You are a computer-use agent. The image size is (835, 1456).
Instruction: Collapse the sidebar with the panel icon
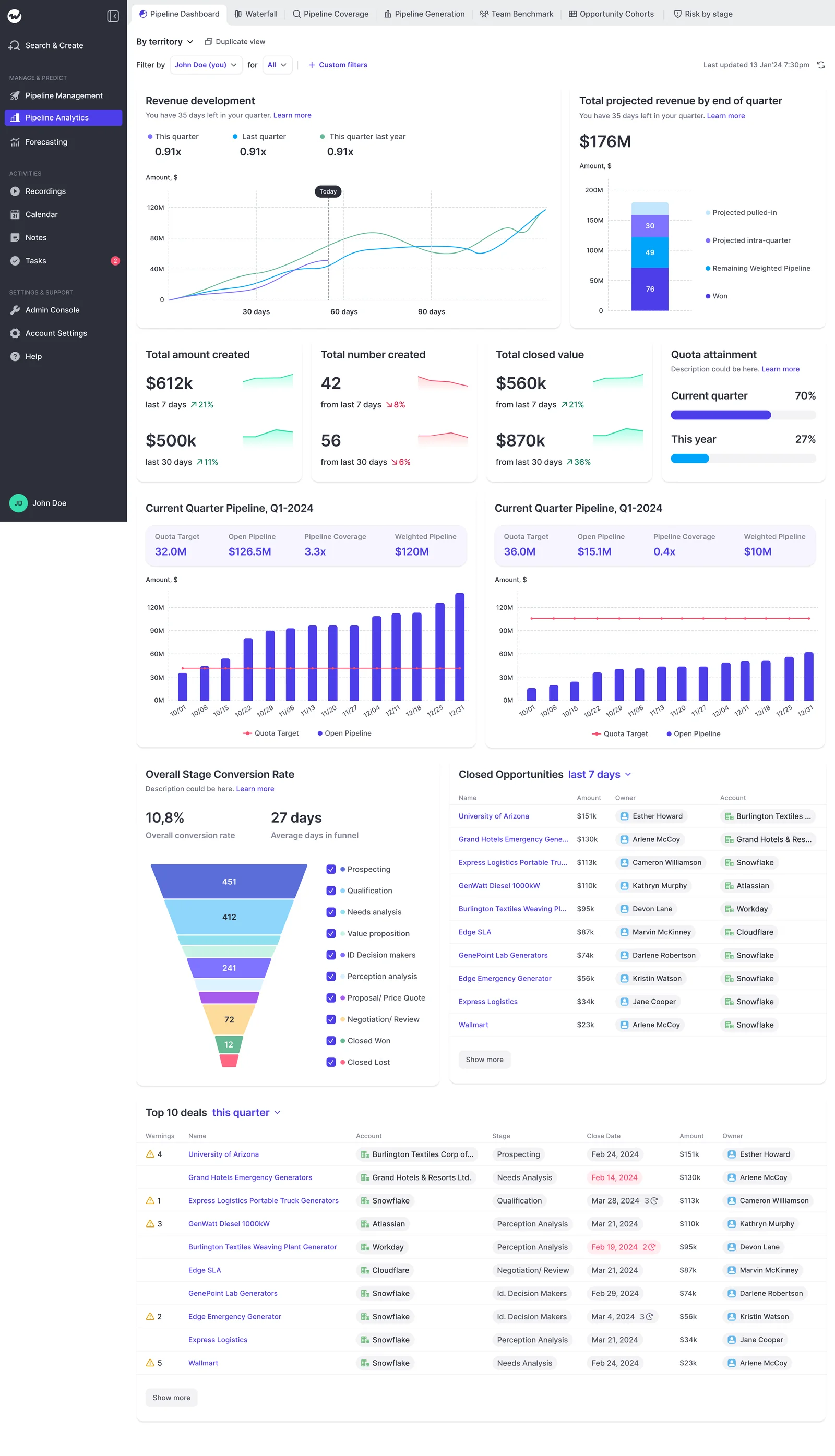(x=113, y=16)
